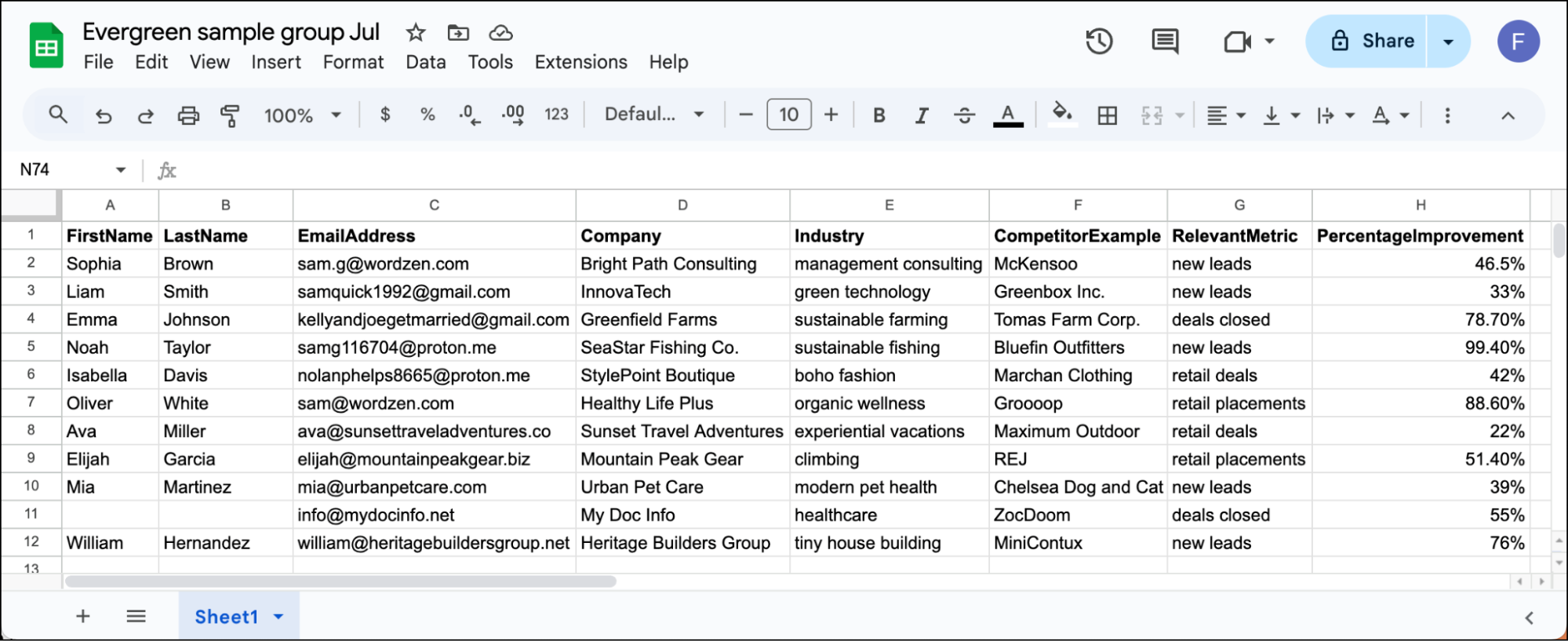Open the Share button dropdown arrow
The height and width of the screenshot is (641, 1568).
(1448, 42)
